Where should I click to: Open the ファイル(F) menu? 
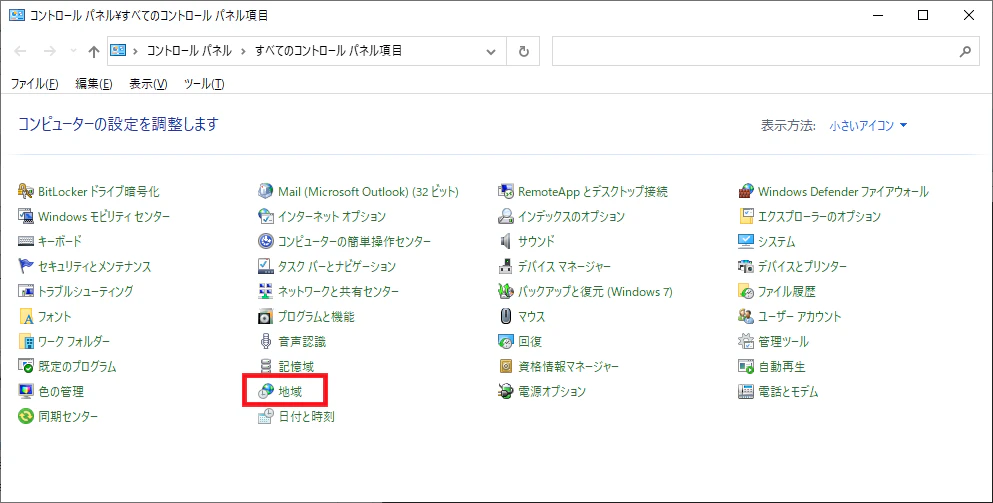tap(34, 84)
